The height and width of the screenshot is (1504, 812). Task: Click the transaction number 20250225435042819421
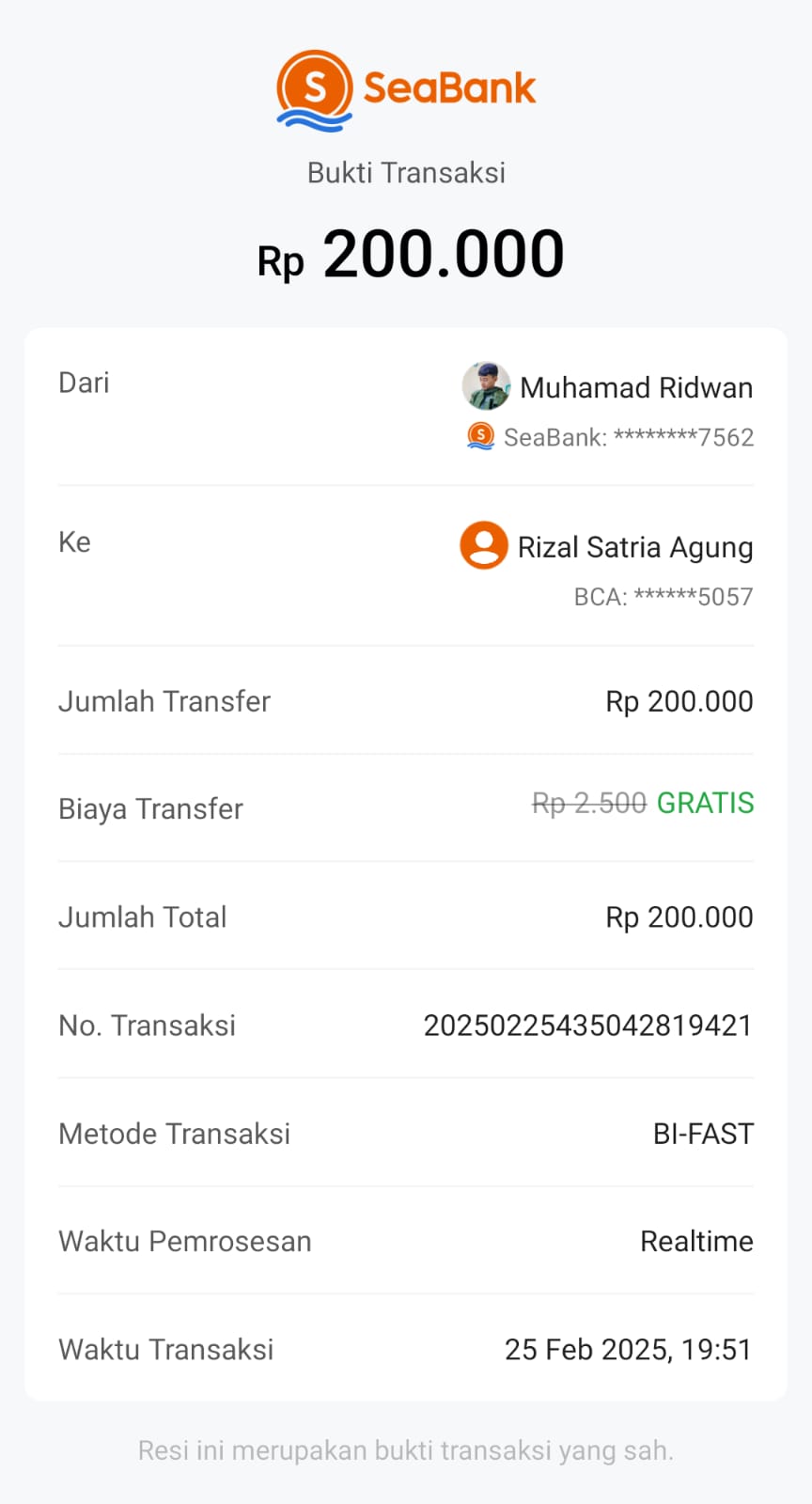[587, 1026]
